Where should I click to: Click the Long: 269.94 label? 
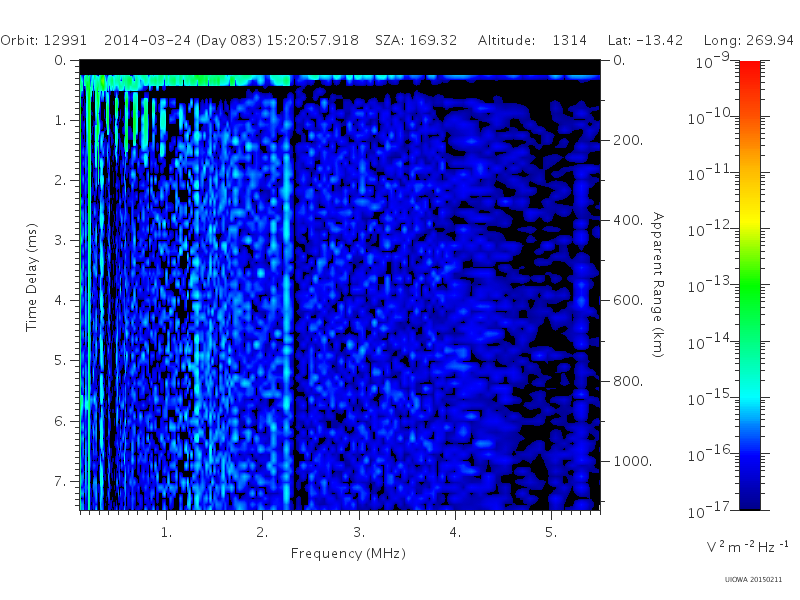point(748,40)
